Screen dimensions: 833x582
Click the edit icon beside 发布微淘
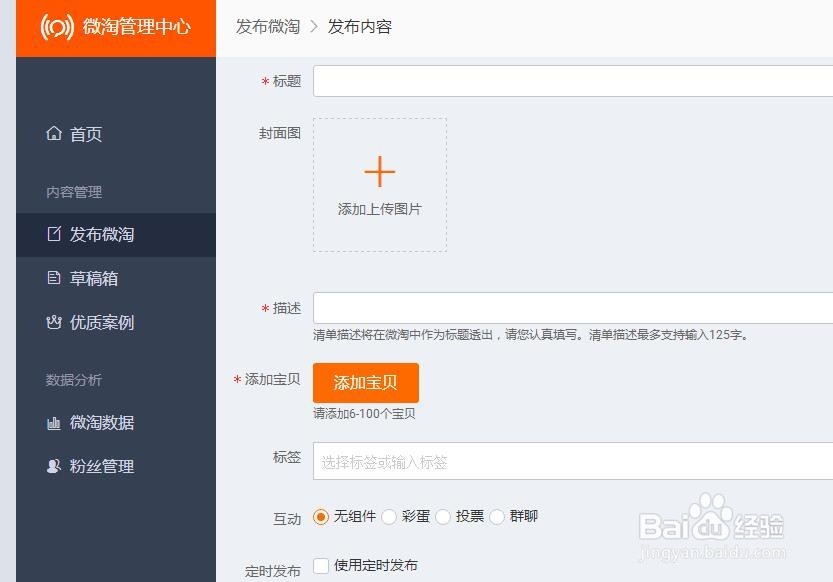tap(54, 234)
